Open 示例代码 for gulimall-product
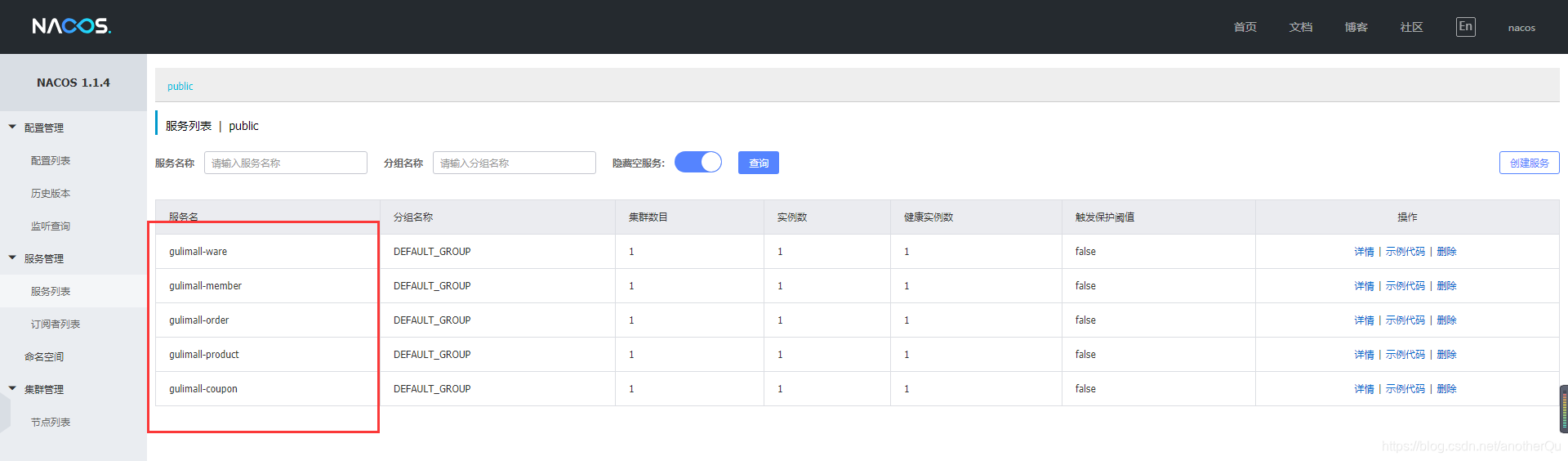This screenshot has height=461, width=1568. click(1405, 355)
